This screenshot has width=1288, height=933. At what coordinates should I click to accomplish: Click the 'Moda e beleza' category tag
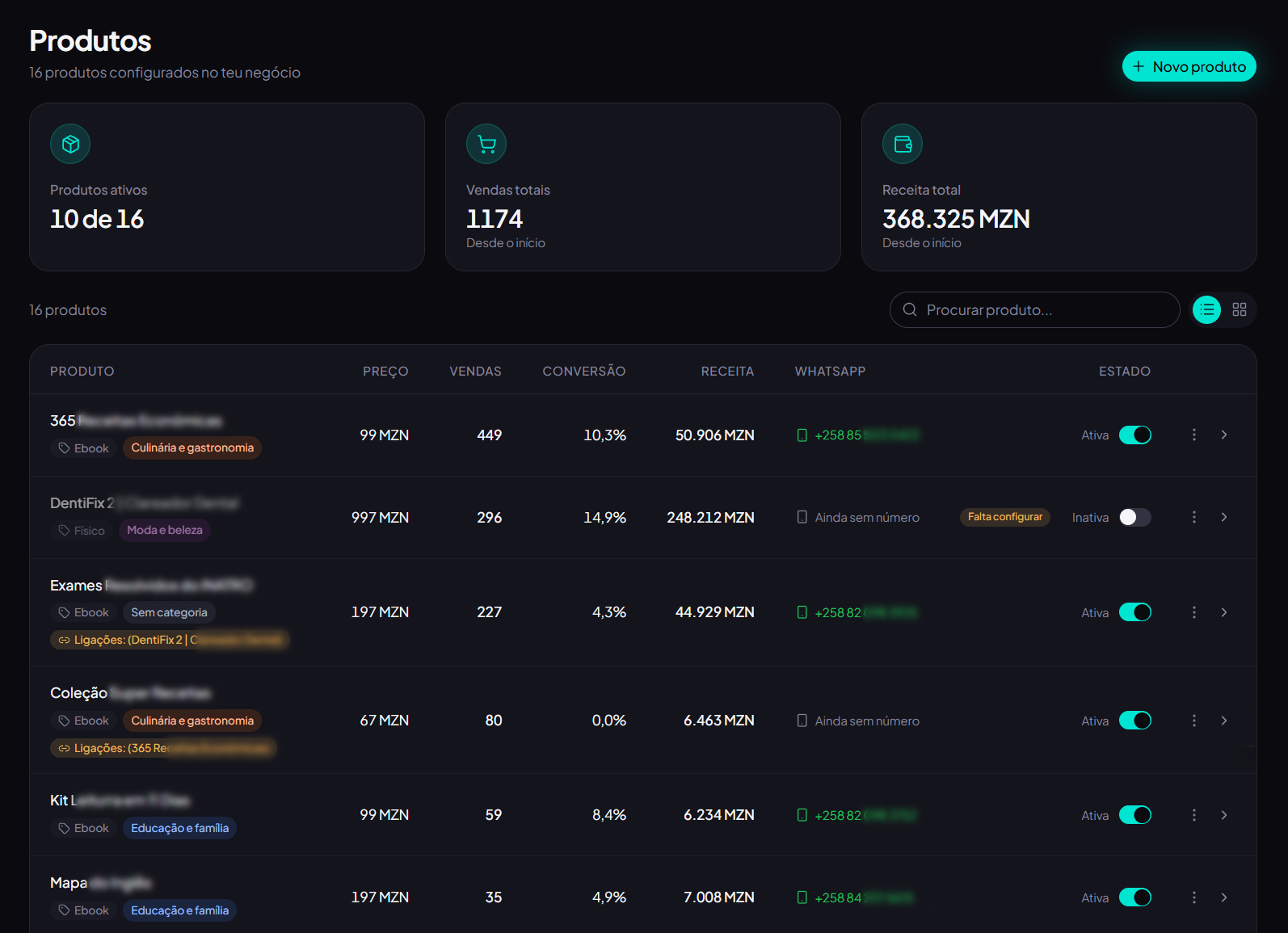click(x=165, y=530)
